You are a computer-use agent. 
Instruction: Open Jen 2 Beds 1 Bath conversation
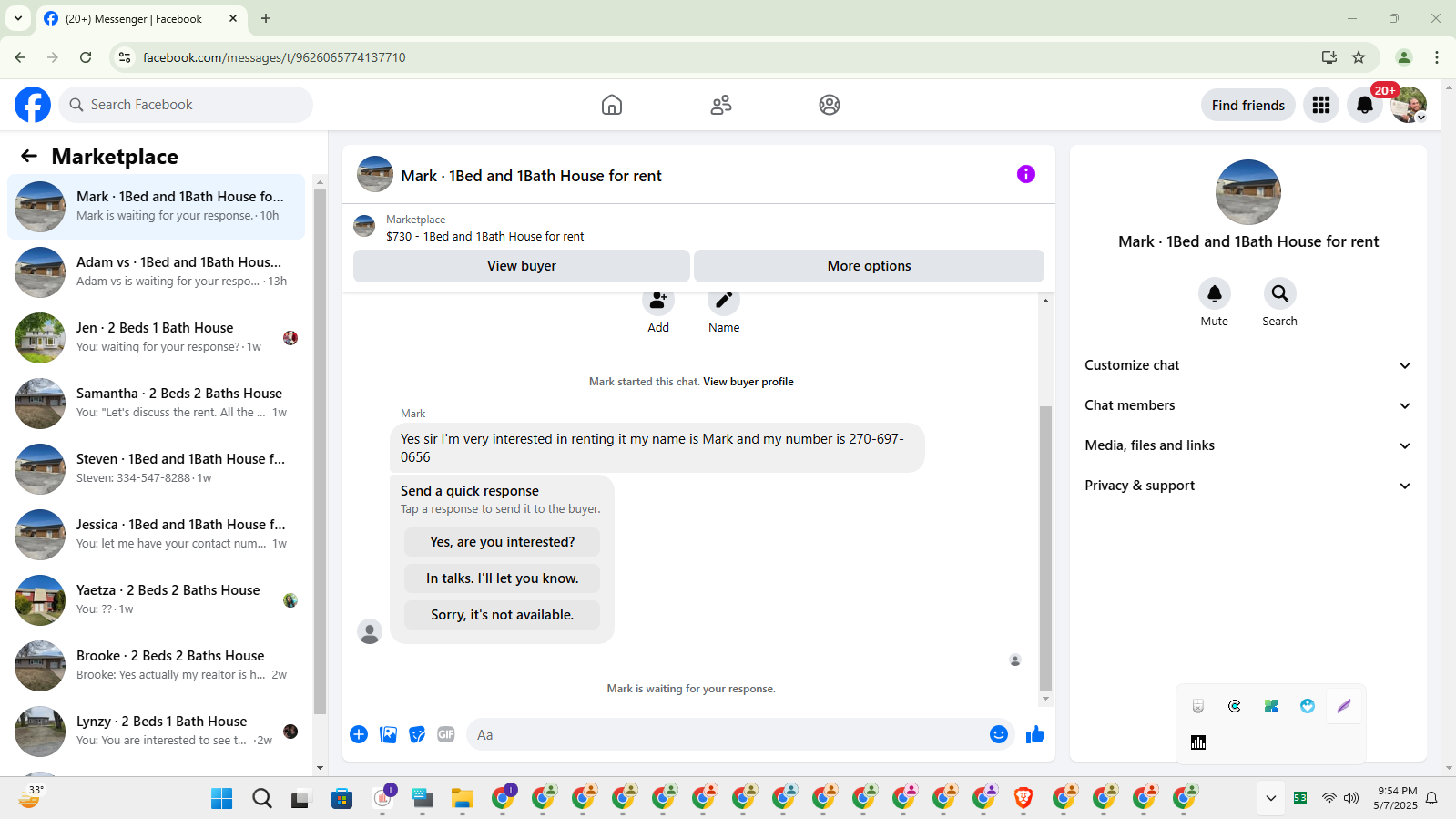point(157,338)
